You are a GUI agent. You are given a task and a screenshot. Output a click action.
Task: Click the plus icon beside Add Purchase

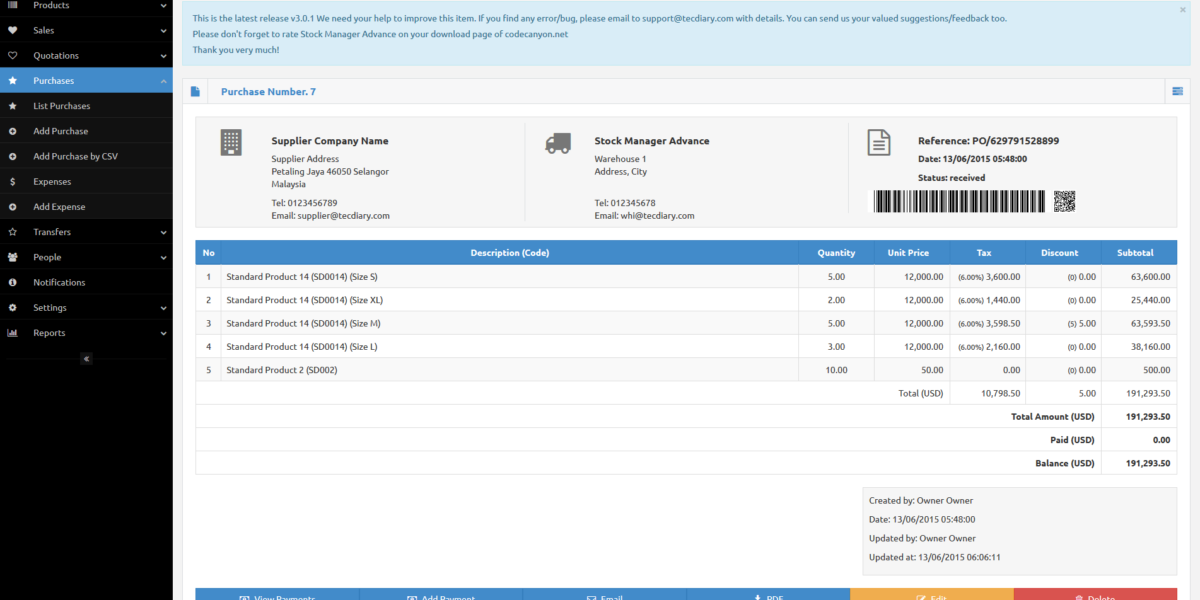click(12, 131)
